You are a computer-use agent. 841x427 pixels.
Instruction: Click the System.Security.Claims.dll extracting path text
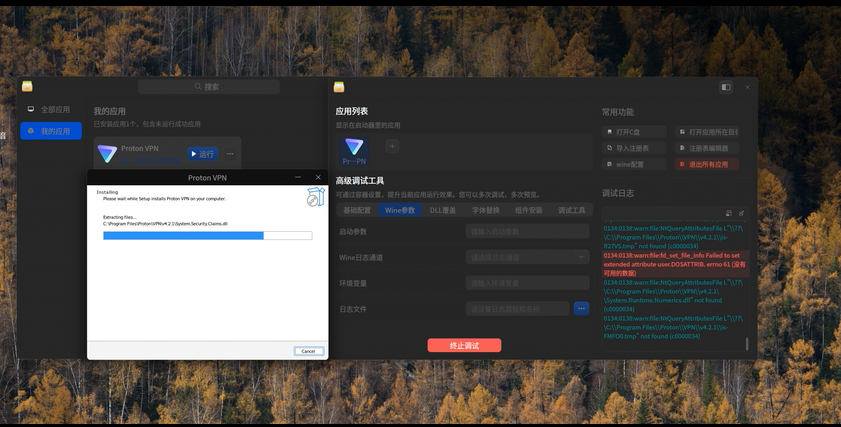point(166,224)
